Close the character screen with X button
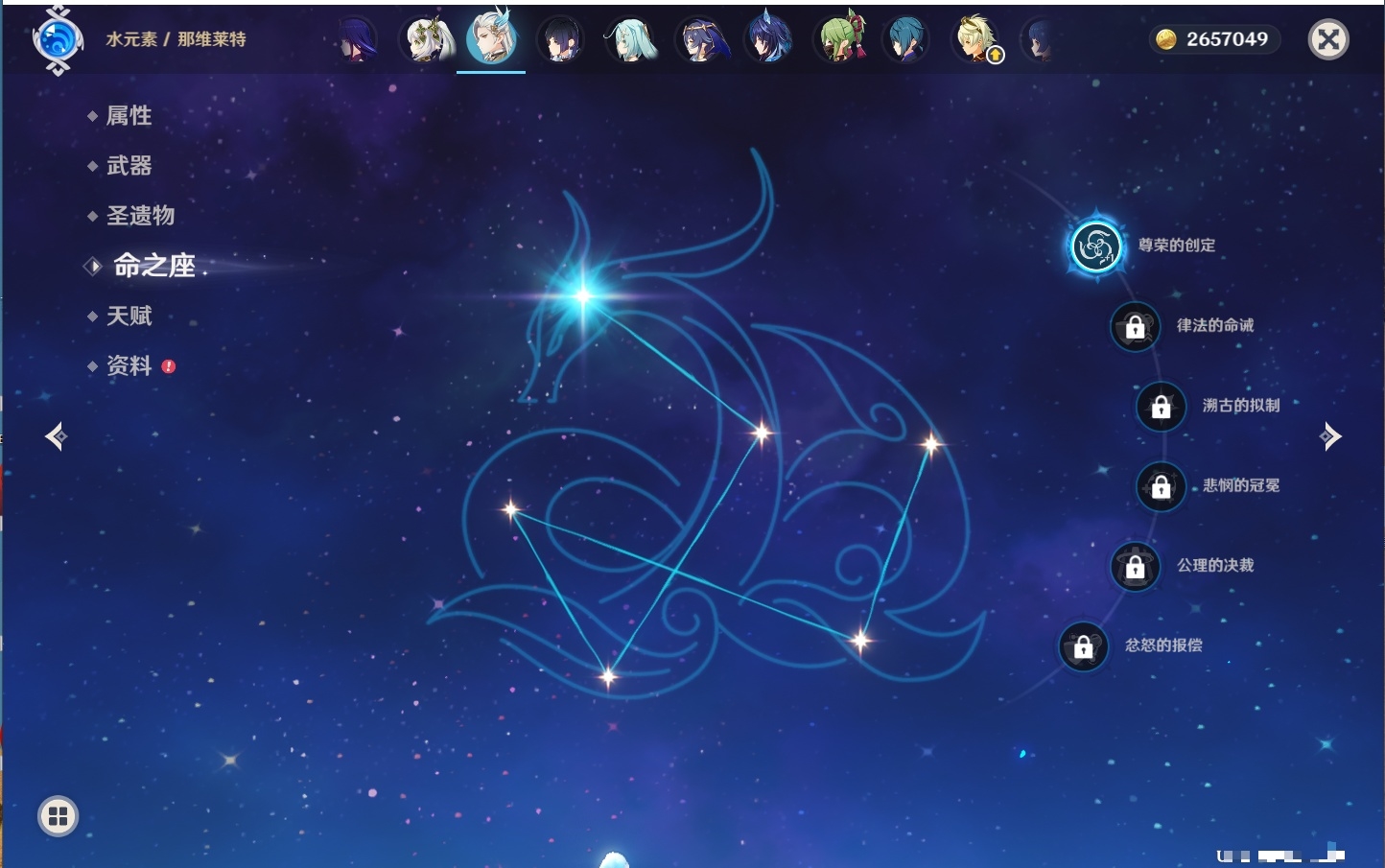The height and width of the screenshot is (868, 1385). tap(1328, 39)
